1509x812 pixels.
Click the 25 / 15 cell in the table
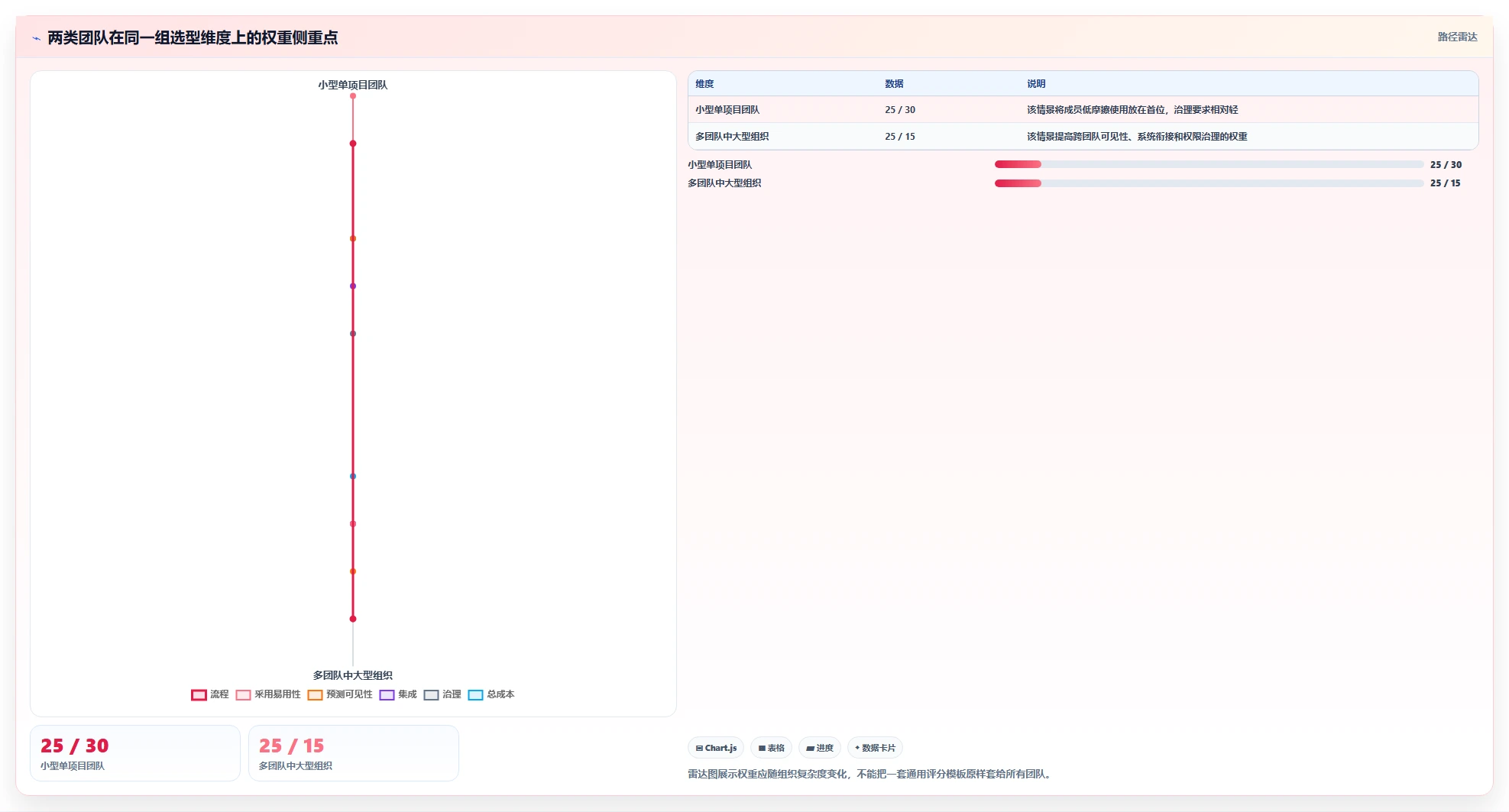900,137
